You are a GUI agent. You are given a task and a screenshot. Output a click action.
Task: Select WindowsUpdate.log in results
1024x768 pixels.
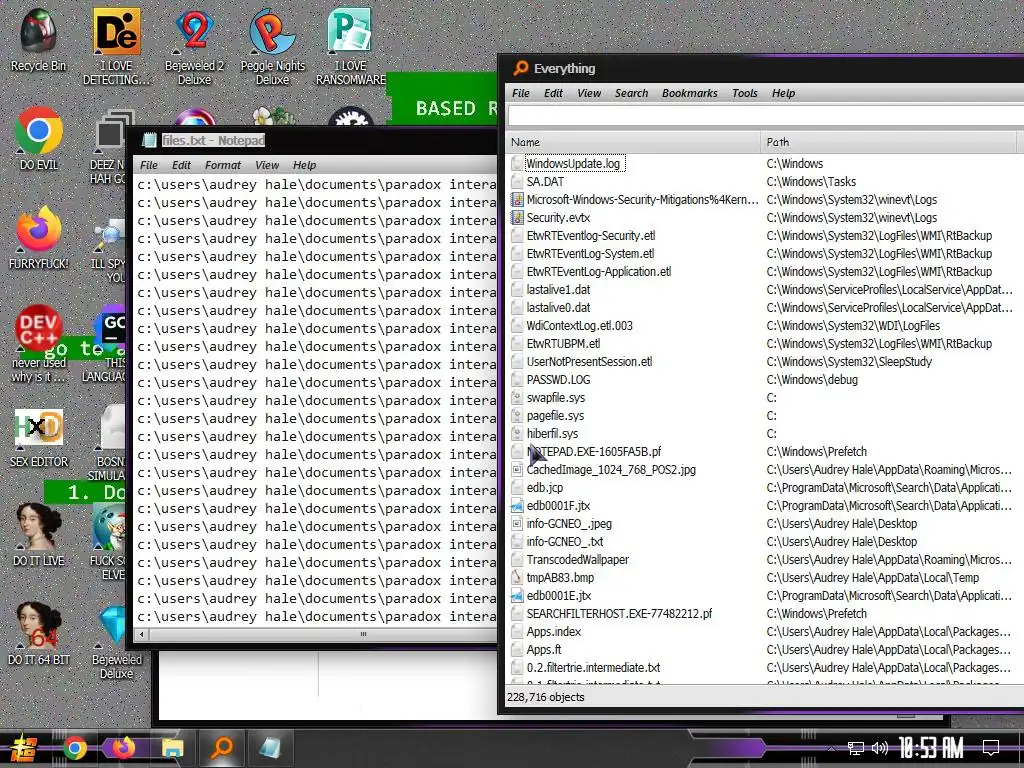(x=573, y=163)
